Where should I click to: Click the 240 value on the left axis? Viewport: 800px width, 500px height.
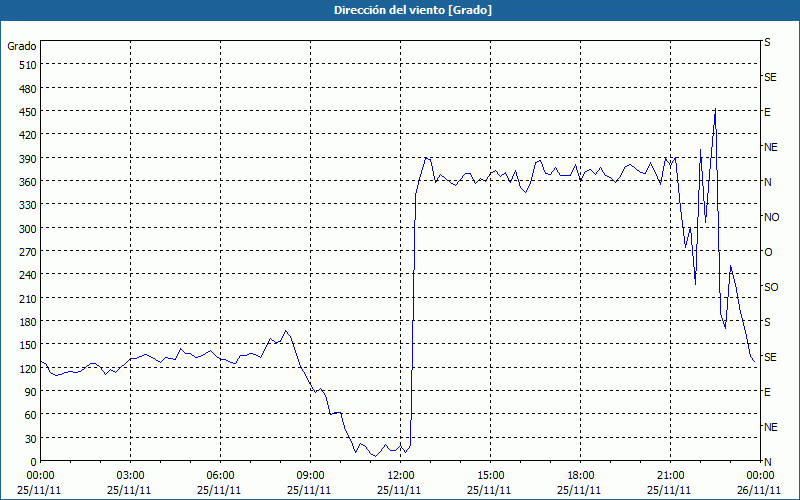click(x=28, y=276)
